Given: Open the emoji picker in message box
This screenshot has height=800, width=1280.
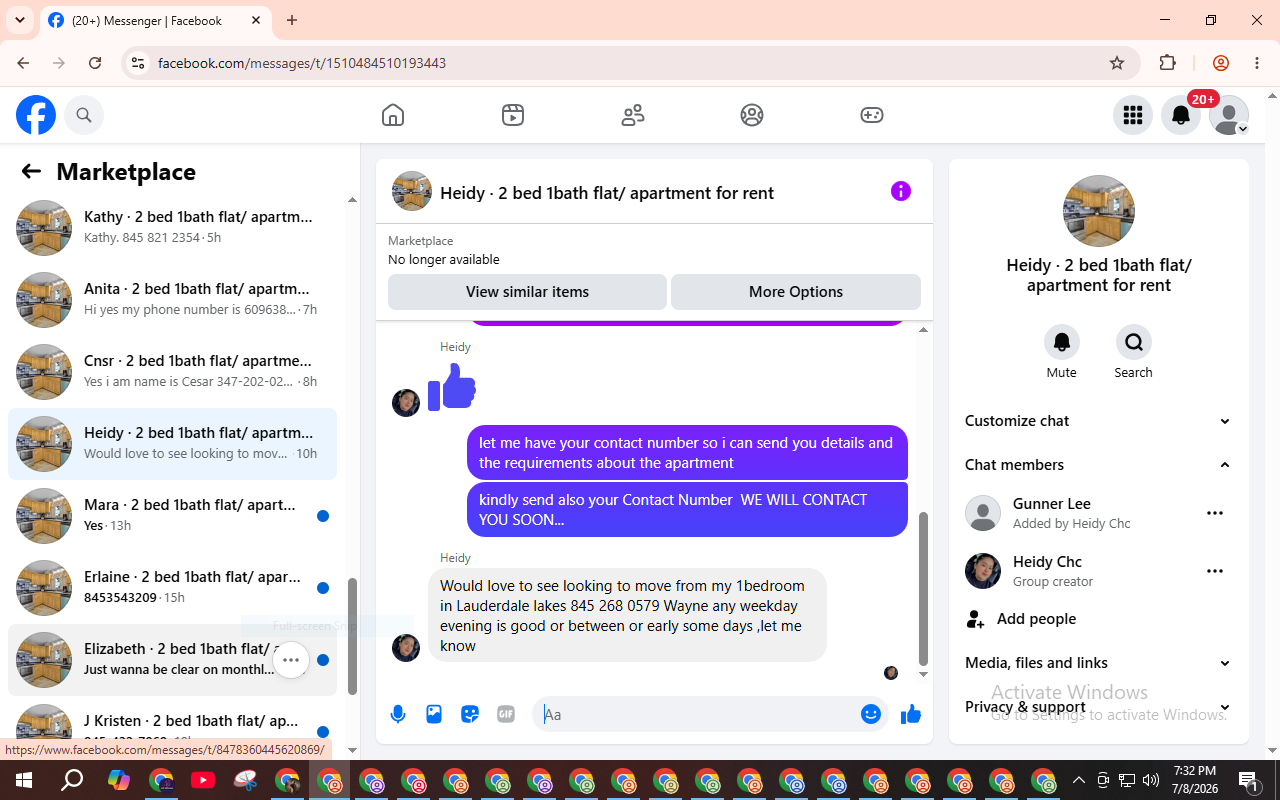Looking at the screenshot, I should [x=871, y=714].
